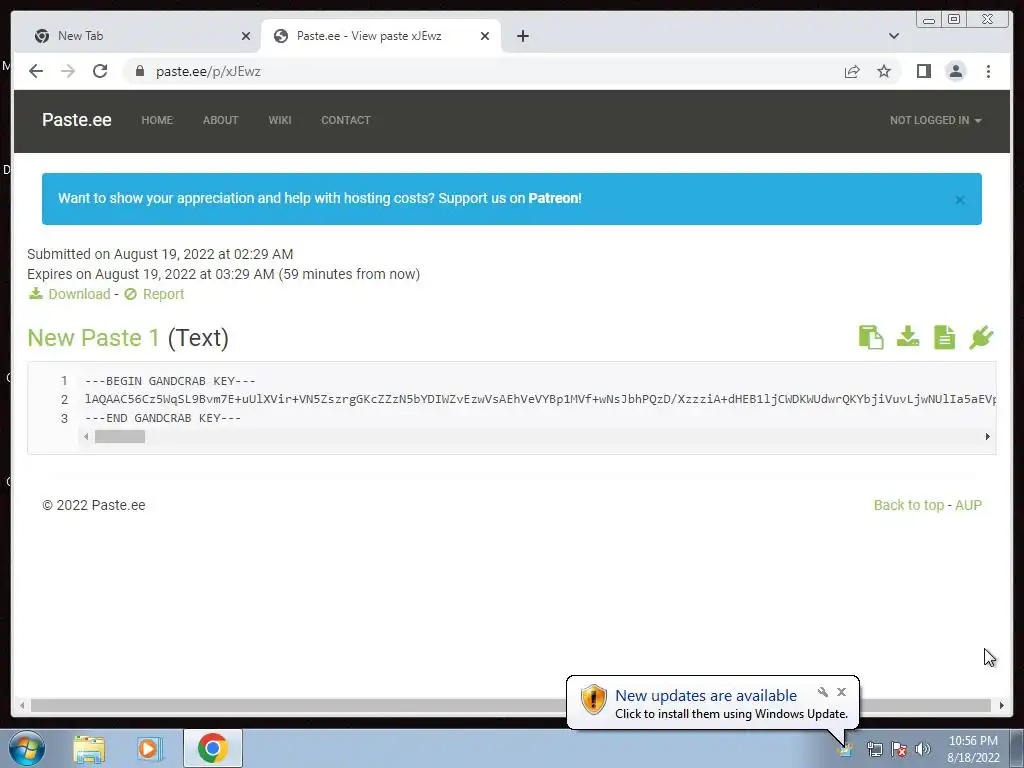
Task: Open Windows Explorer from the taskbar
Action: [89, 748]
